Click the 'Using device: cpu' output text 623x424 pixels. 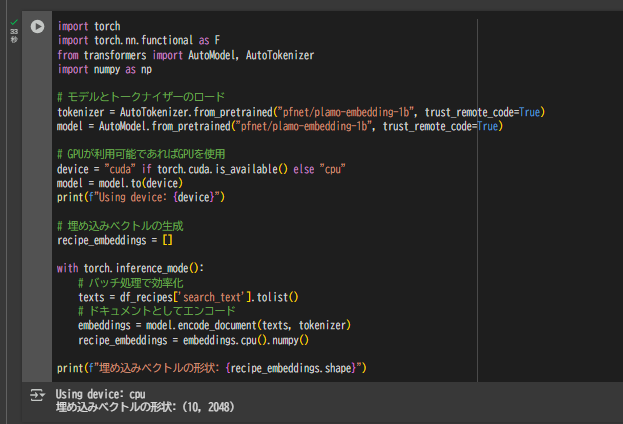point(101,394)
